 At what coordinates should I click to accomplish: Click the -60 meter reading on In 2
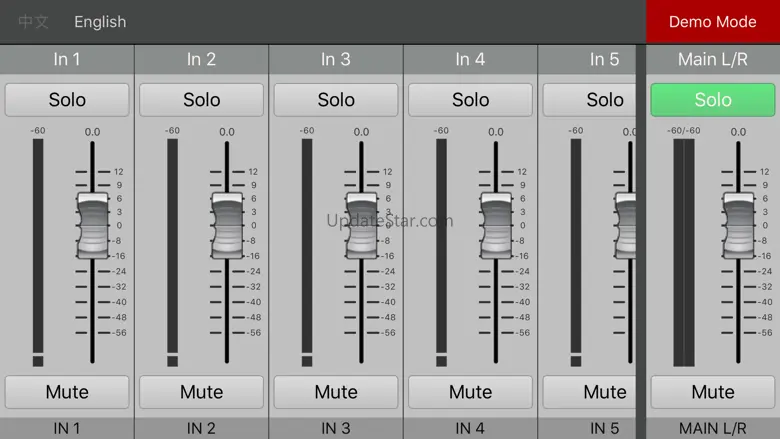(x=172, y=131)
